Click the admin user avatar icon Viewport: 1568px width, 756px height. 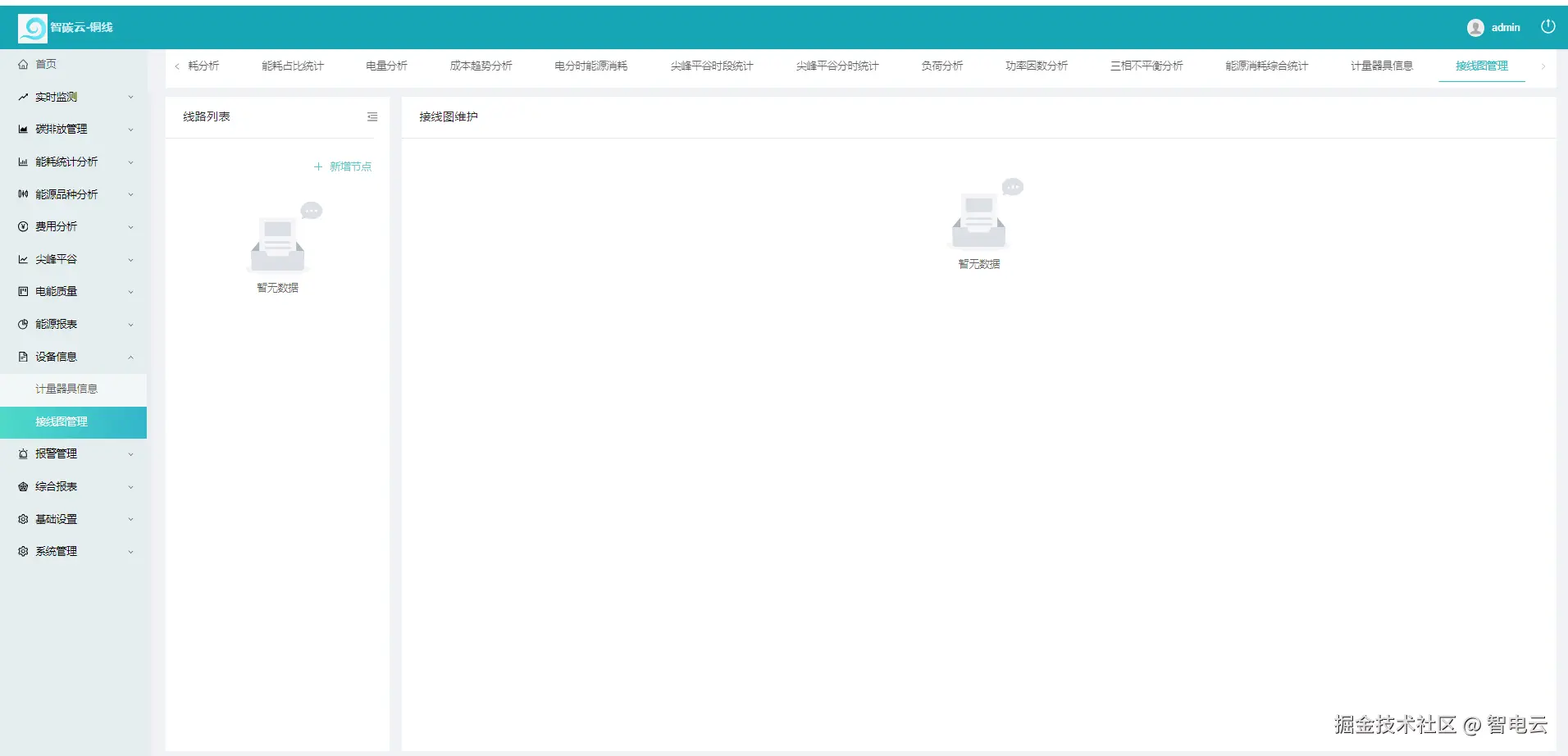pos(1475,28)
